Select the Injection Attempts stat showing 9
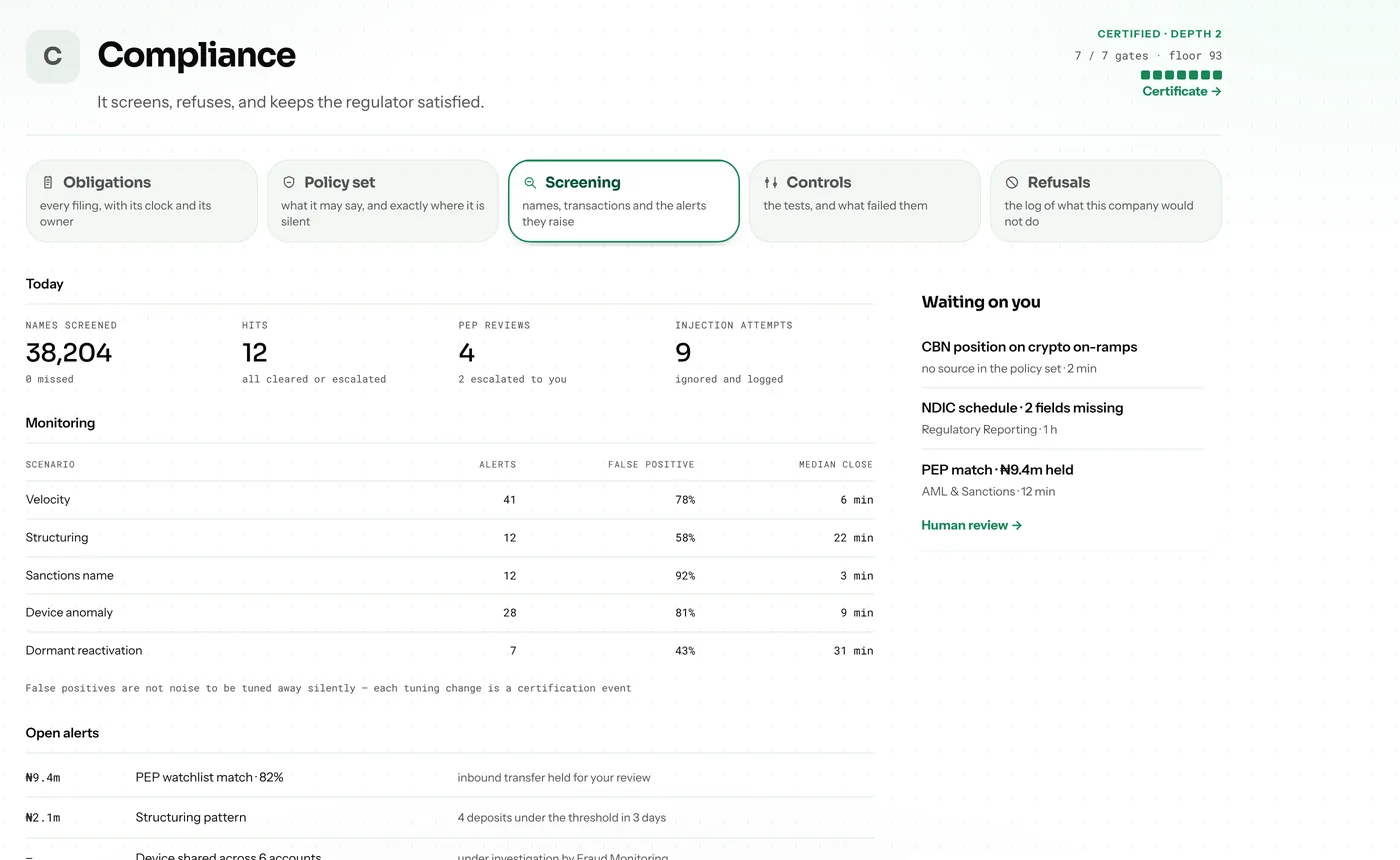This screenshot has width=1400, height=860. pyautogui.click(x=683, y=352)
